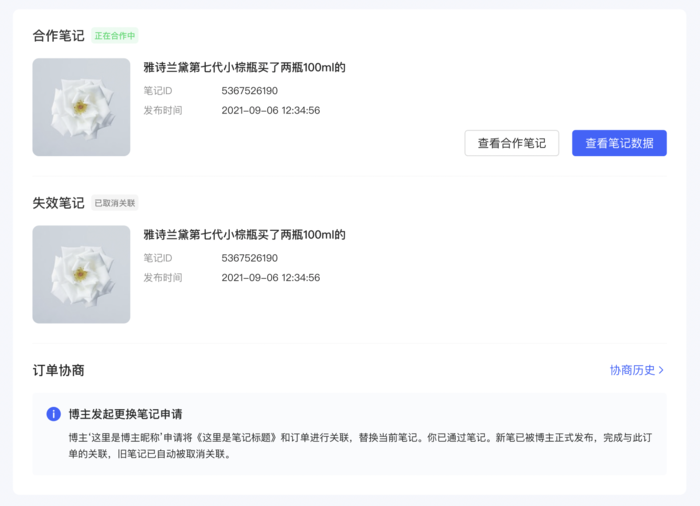Open the white flower thumbnail under 合作笔记
Screen dimensions: 700x506
[81, 107]
